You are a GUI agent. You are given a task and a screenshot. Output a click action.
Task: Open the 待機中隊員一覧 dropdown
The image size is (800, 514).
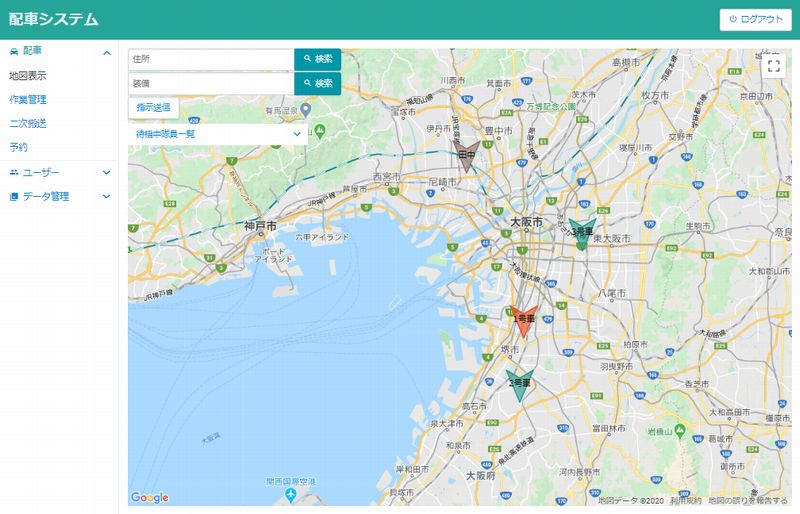point(218,133)
